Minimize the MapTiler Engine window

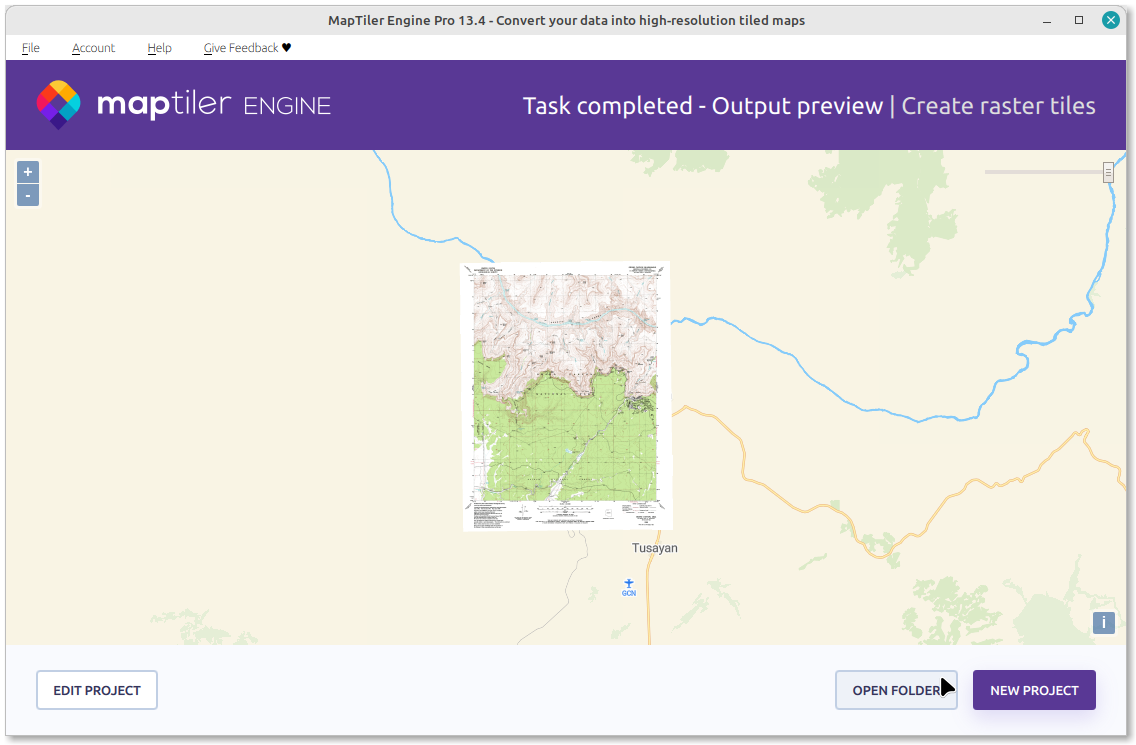pos(1046,20)
